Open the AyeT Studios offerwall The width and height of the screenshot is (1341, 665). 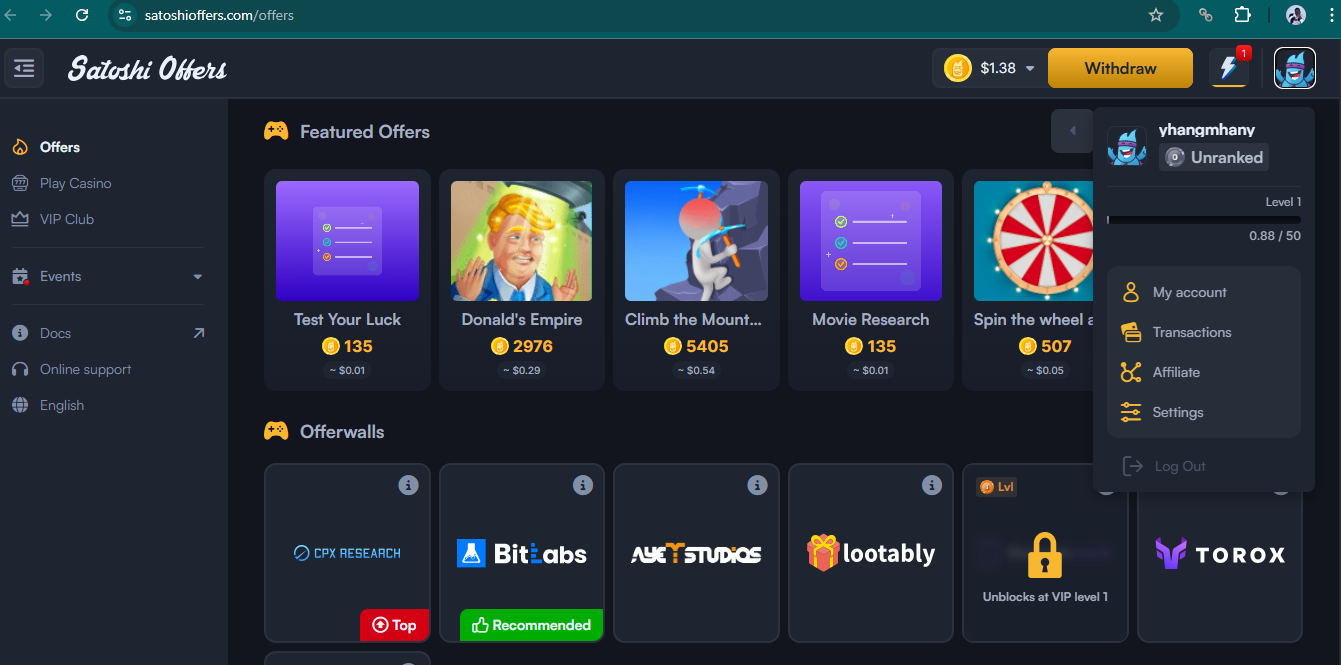(696, 553)
